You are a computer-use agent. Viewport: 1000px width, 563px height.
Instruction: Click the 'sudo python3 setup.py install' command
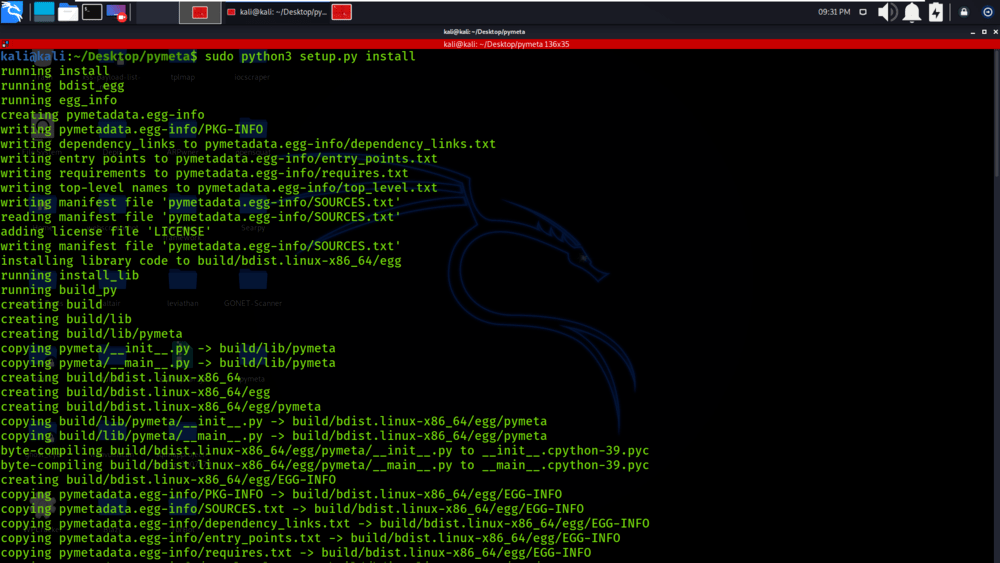tap(310, 57)
